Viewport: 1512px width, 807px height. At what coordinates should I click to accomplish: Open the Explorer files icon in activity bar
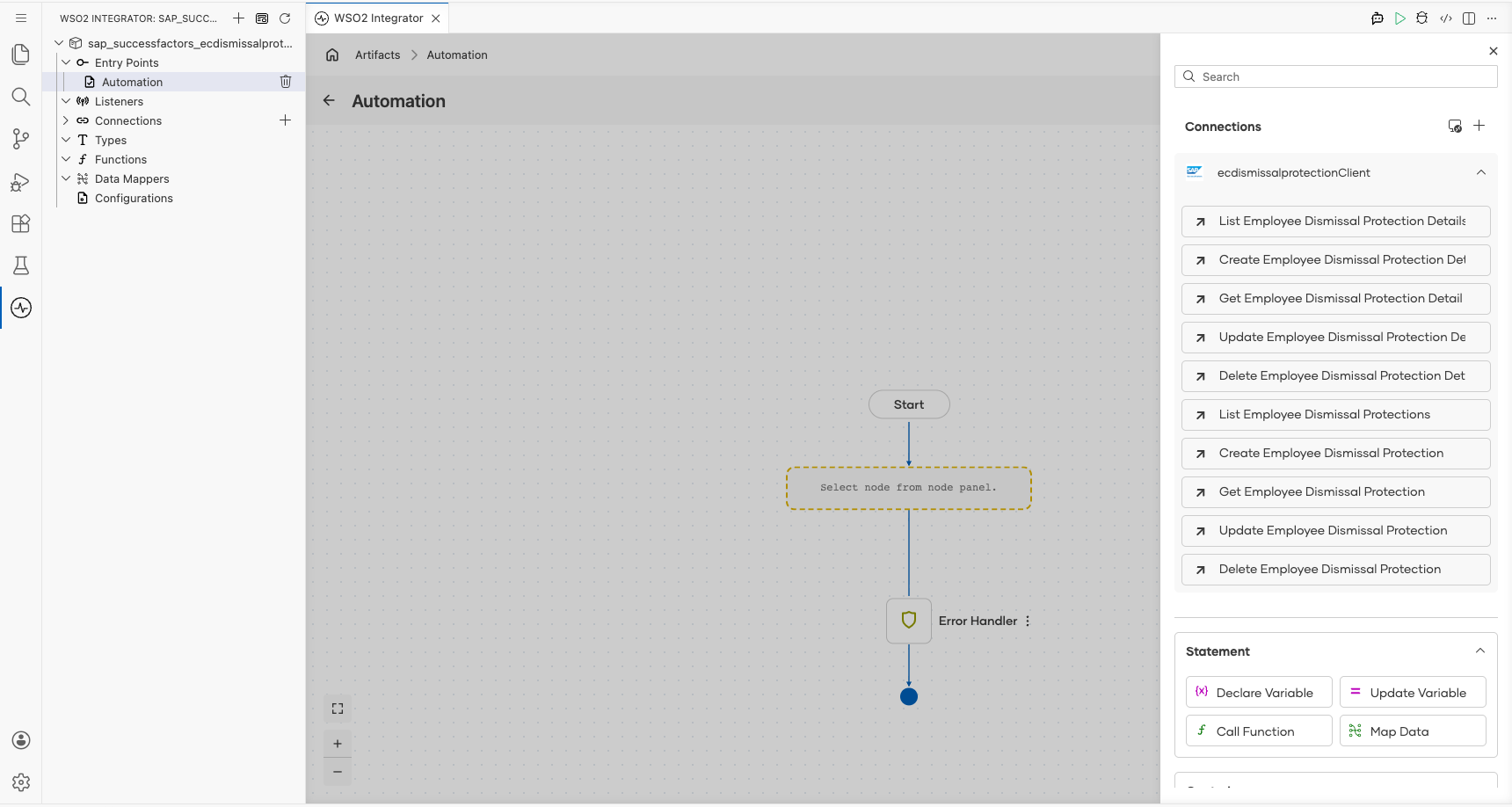(x=21, y=55)
